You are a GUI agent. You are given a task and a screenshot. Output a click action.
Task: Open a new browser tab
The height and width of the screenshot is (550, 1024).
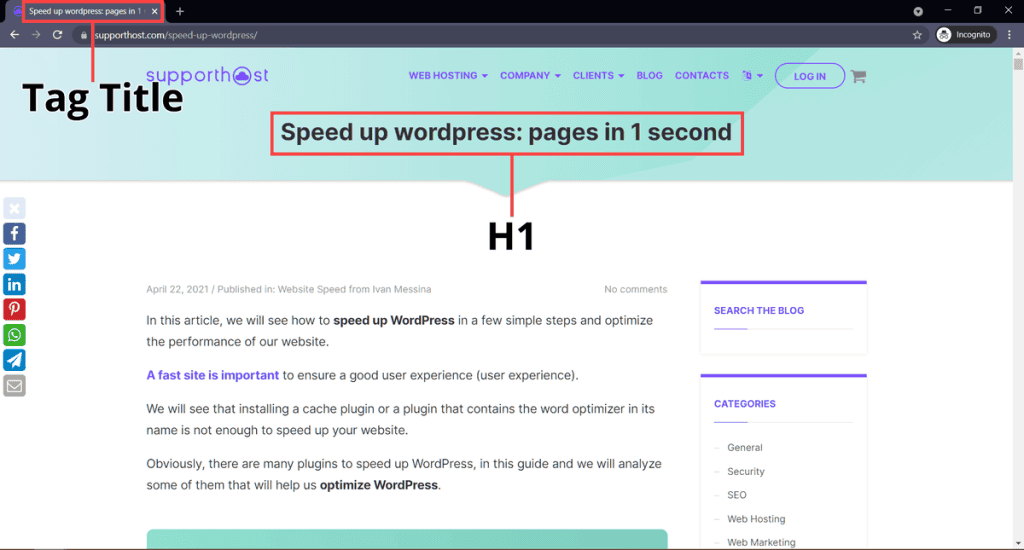[x=180, y=11]
